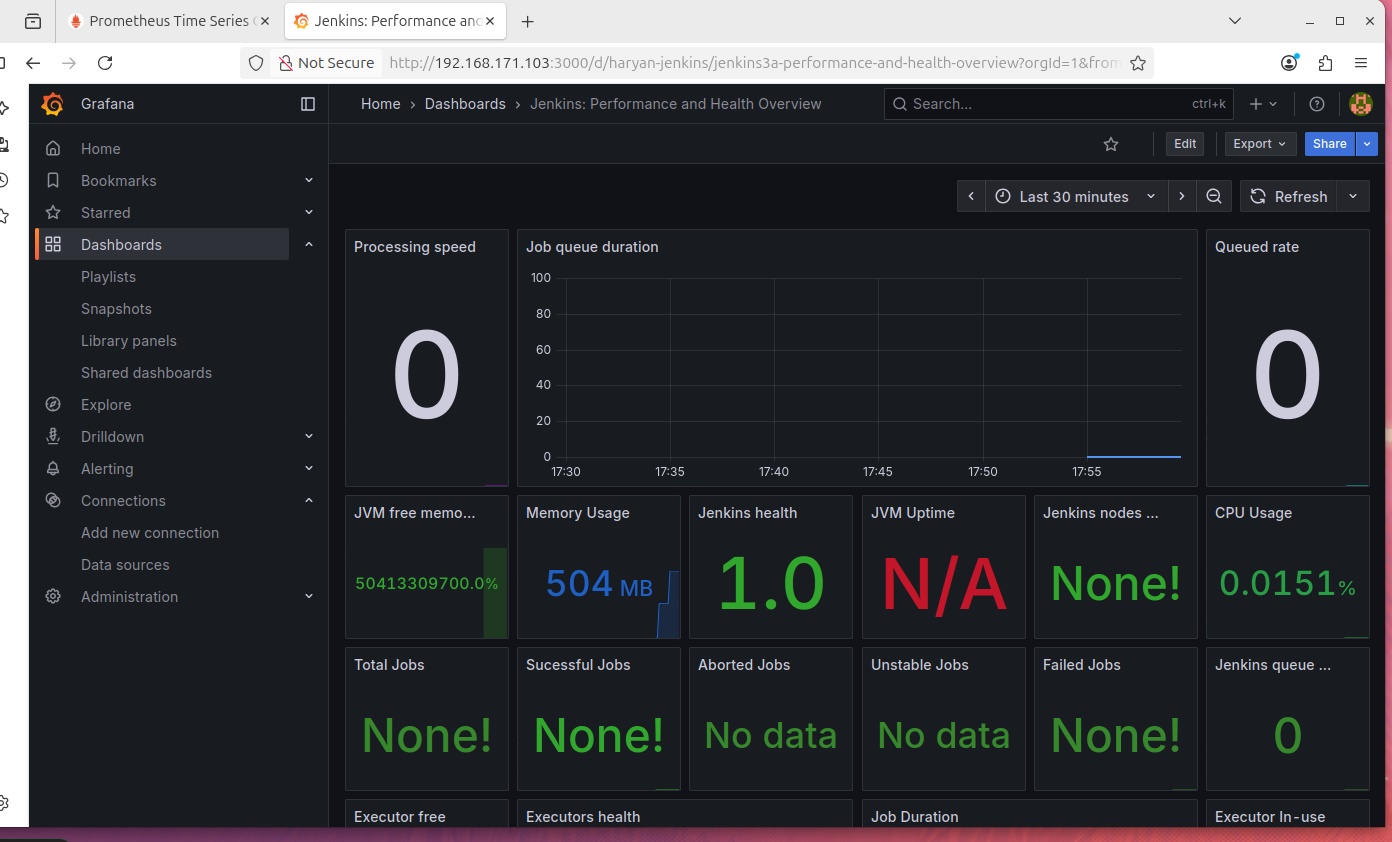Open the Export dropdown menu

(x=1260, y=144)
